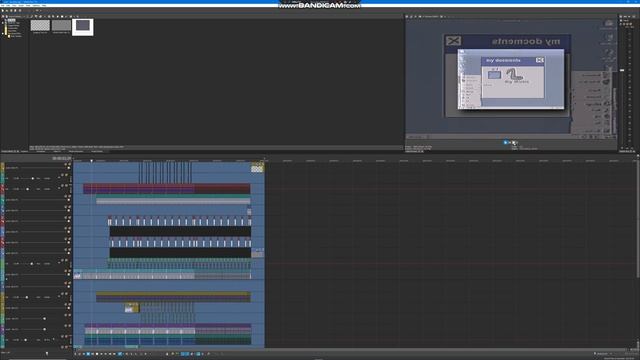
Task: Adjust the playback rate slider below track list
Action: coord(46,353)
